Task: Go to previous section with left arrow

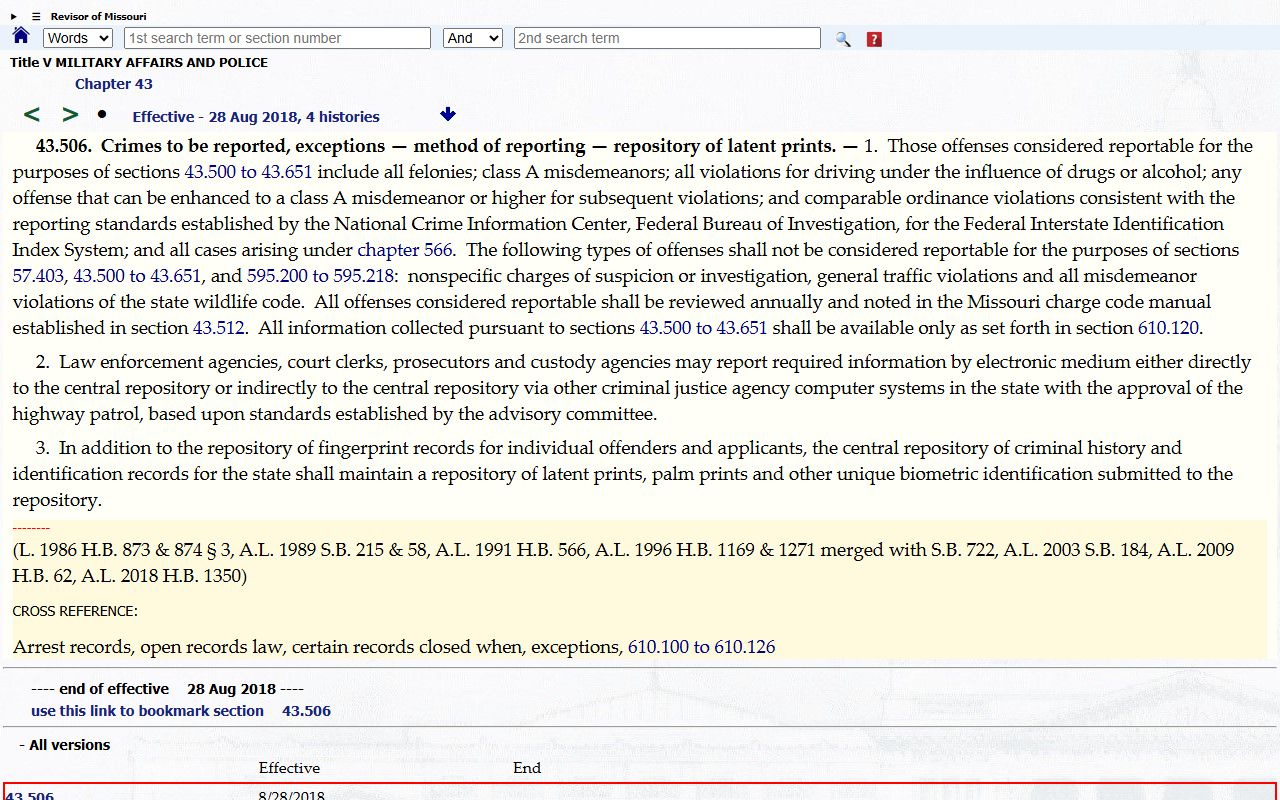Action: [x=32, y=115]
